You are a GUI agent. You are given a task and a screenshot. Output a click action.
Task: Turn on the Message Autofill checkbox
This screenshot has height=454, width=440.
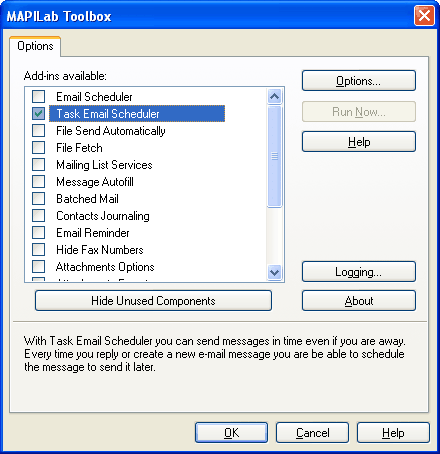click(38, 182)
